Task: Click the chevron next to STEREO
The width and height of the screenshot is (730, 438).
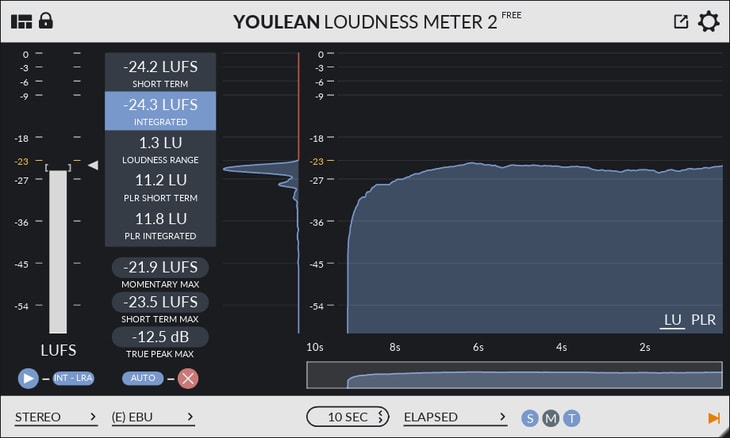Action: tap(93, 417)
